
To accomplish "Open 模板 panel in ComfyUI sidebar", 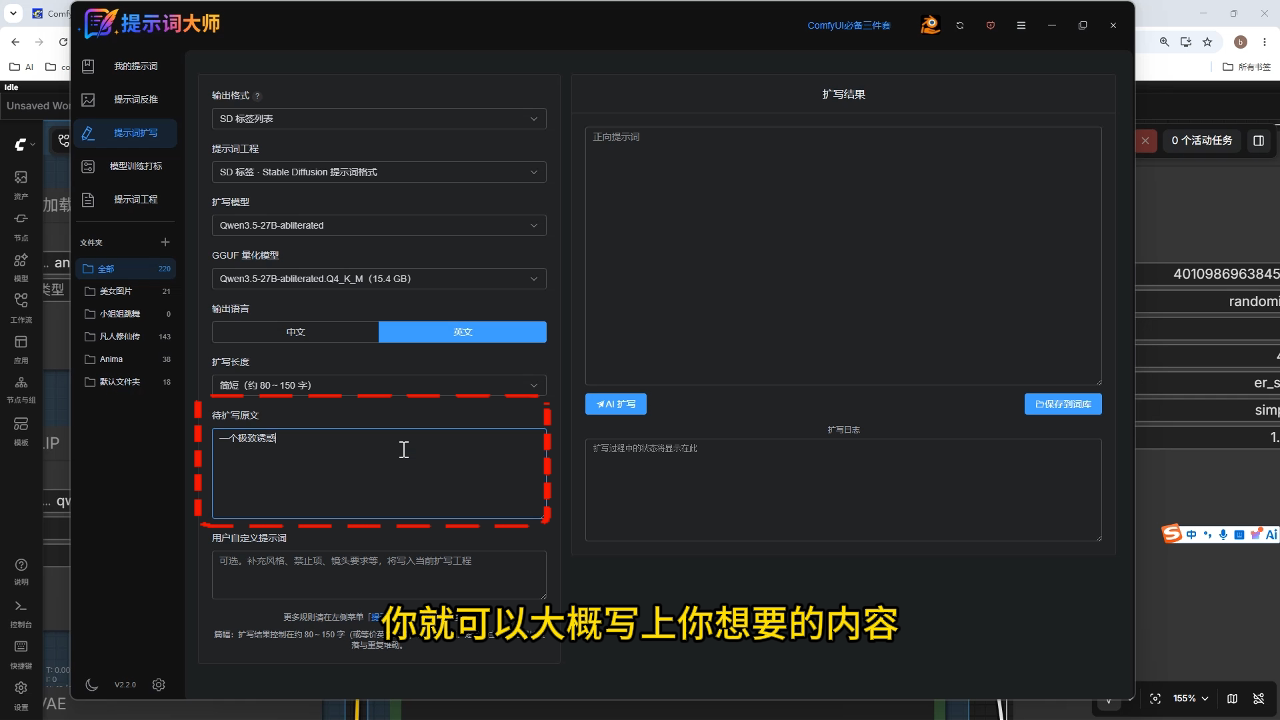I will pos(21,430).
